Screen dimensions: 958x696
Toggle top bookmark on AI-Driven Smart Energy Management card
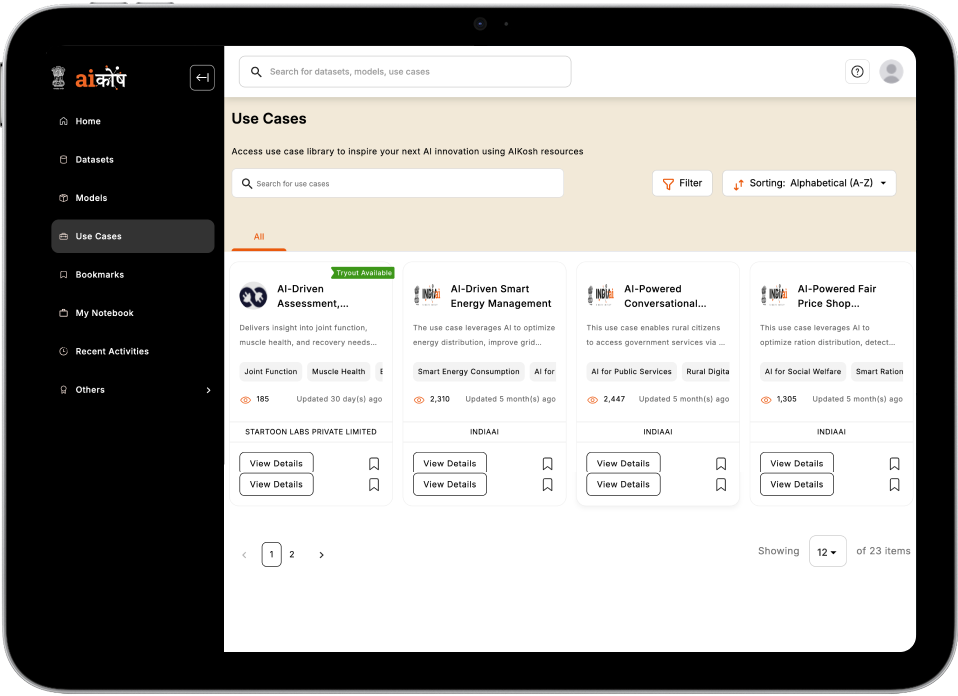coord(547,464)
